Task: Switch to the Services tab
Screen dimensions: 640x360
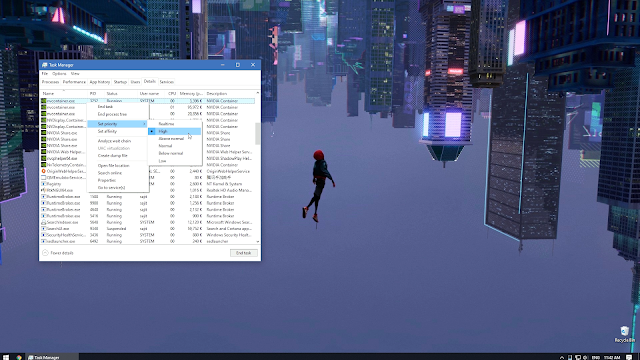Action: pos(167,82)
